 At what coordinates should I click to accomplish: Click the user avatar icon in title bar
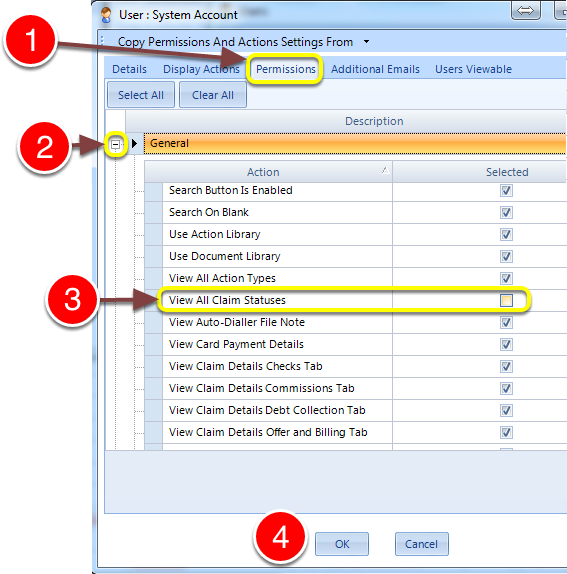[x=106, y=15]
